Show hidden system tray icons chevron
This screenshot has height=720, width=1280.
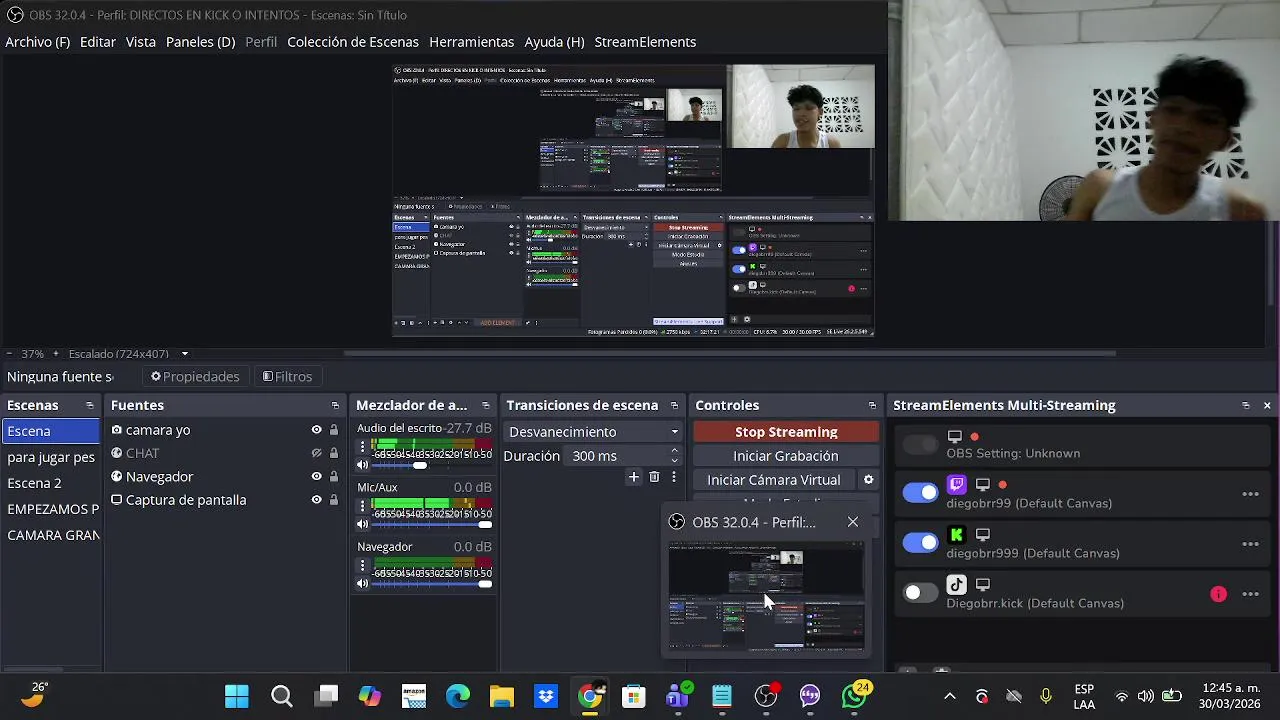[x=950, y=697]
